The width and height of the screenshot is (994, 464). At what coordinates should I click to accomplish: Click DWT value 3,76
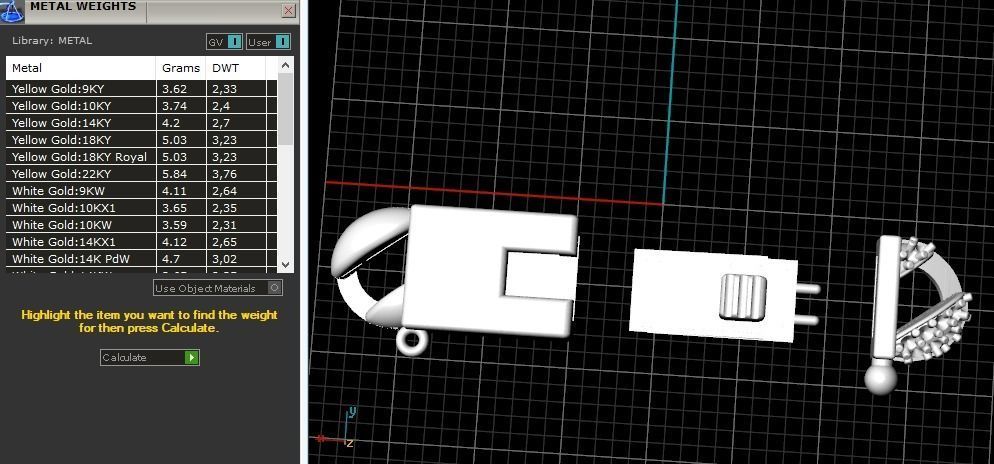224,174
